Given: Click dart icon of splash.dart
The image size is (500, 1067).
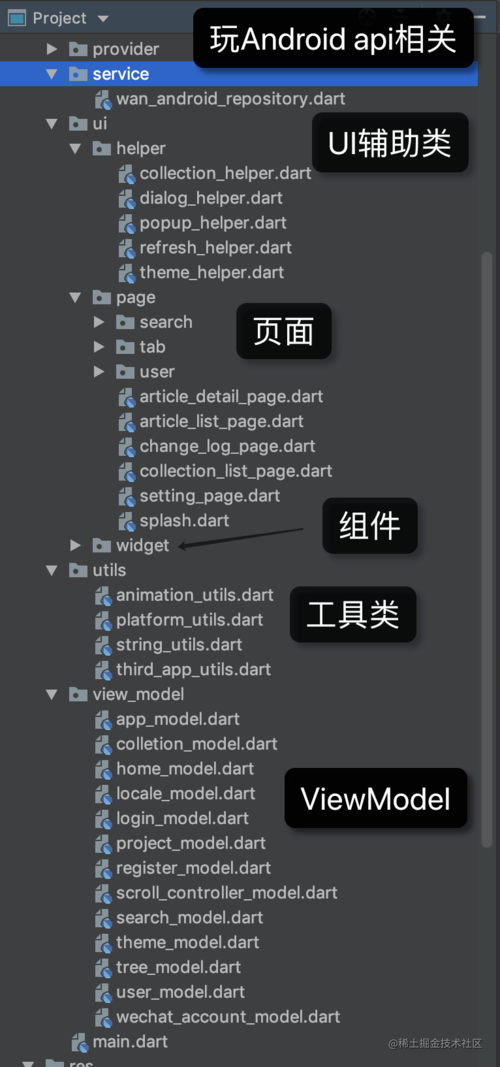Looking at the screenshot, I should click(x=127, y=521).
